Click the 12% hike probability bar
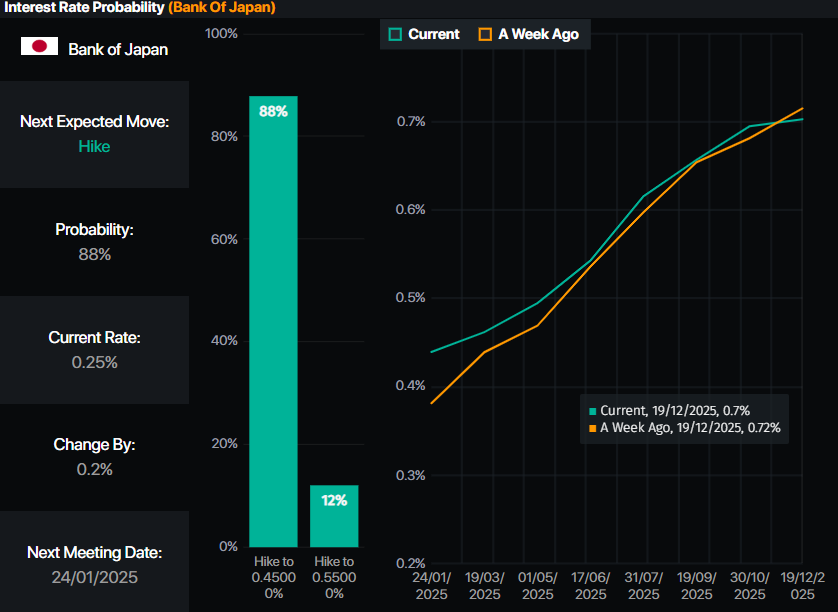This screenshot has width=838, height=612. 334,515
